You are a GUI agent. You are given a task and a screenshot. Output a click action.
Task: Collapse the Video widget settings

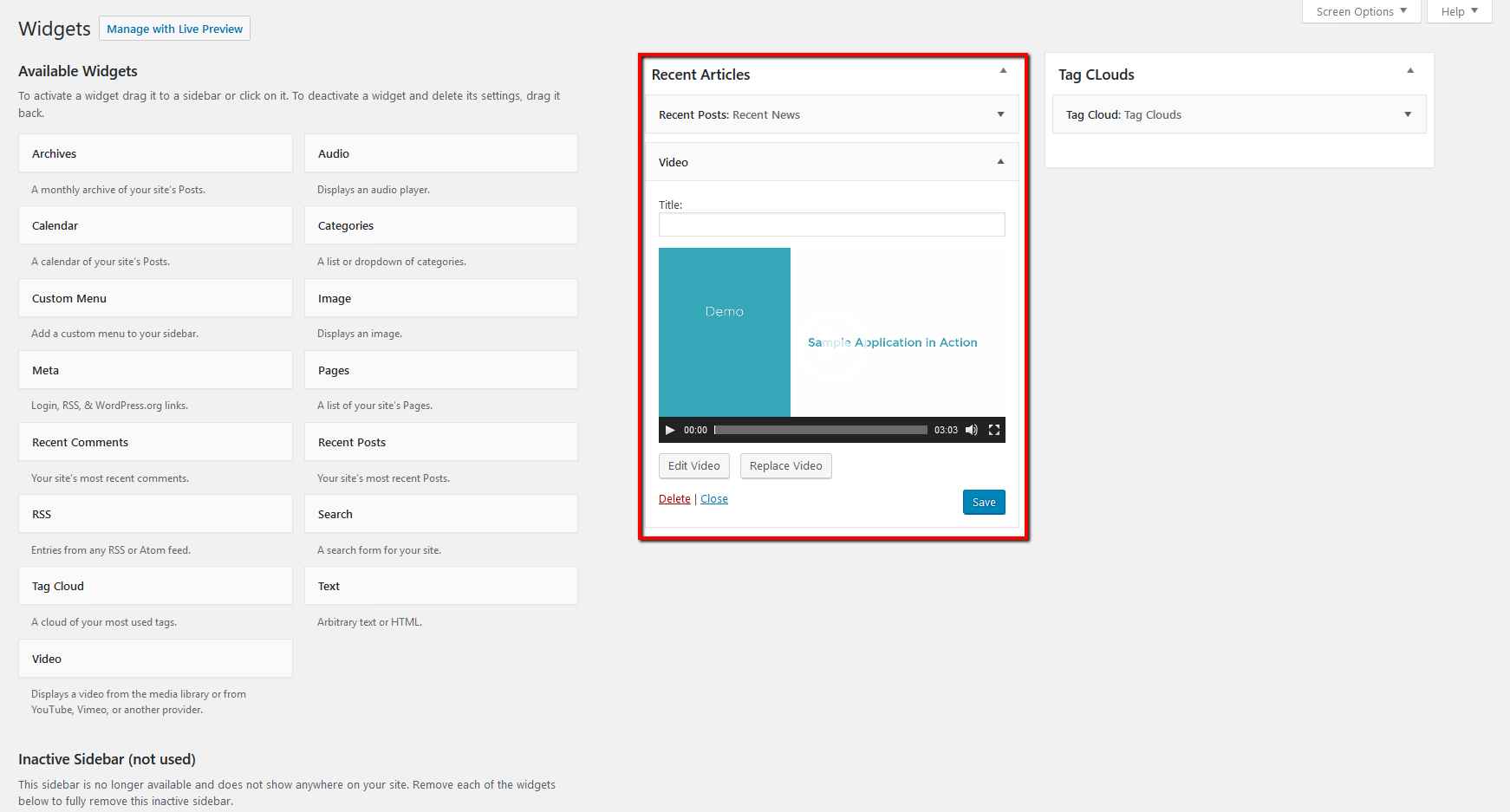(1000, 162)
